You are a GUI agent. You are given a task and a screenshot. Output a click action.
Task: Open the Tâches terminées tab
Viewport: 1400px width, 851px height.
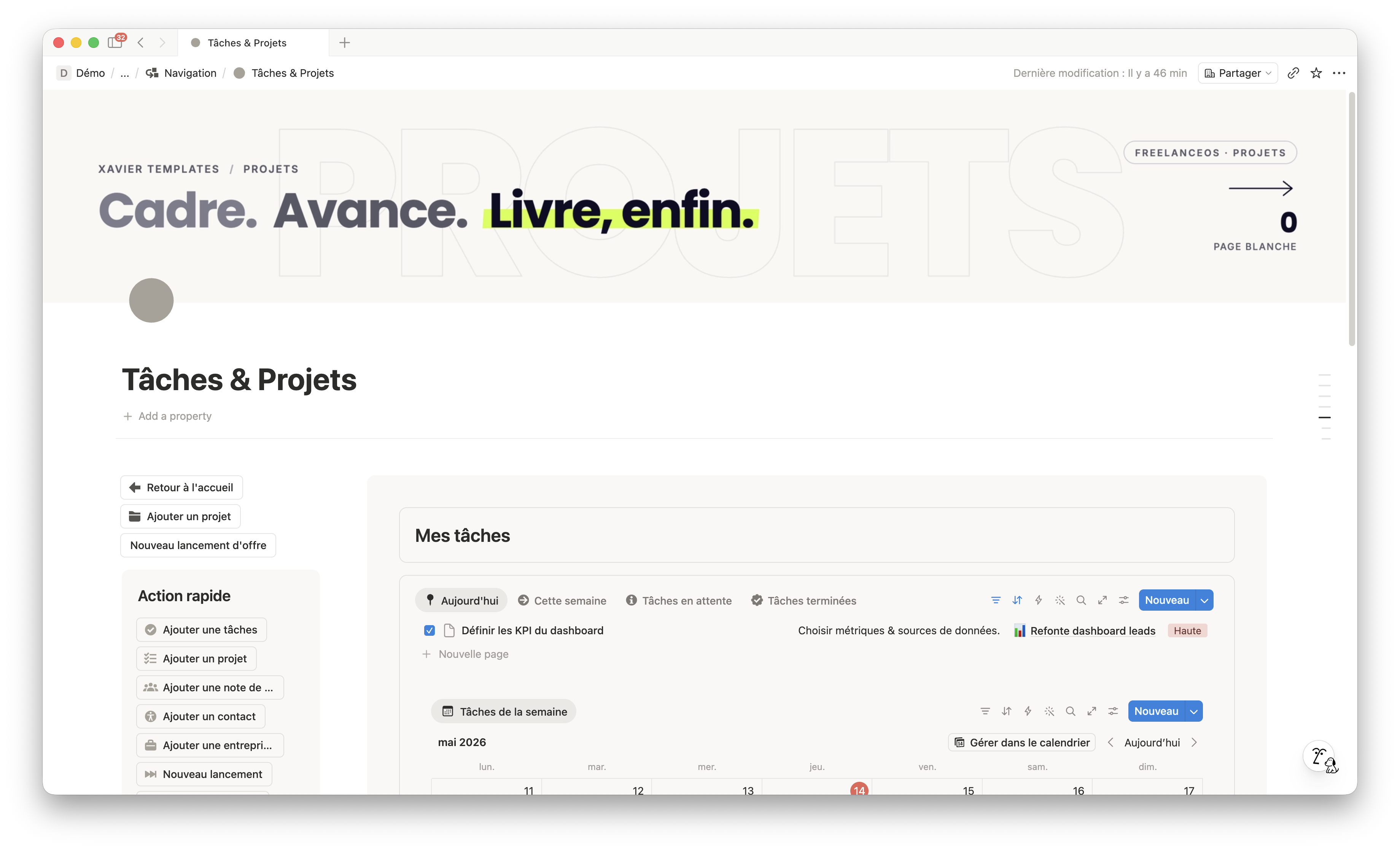click(x=803, y=600)
